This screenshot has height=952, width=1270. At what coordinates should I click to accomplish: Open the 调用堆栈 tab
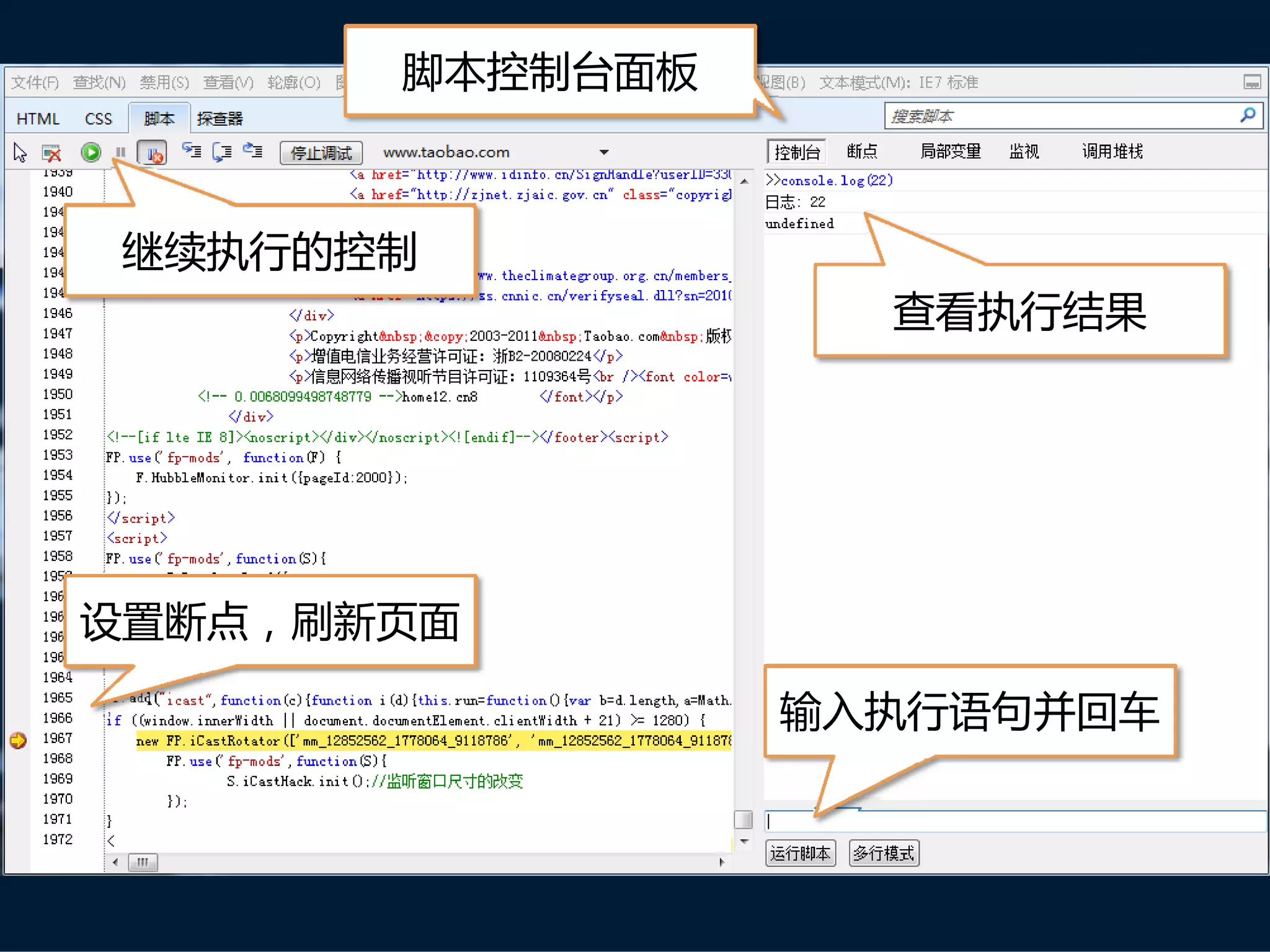click(x=1112, y=151)
